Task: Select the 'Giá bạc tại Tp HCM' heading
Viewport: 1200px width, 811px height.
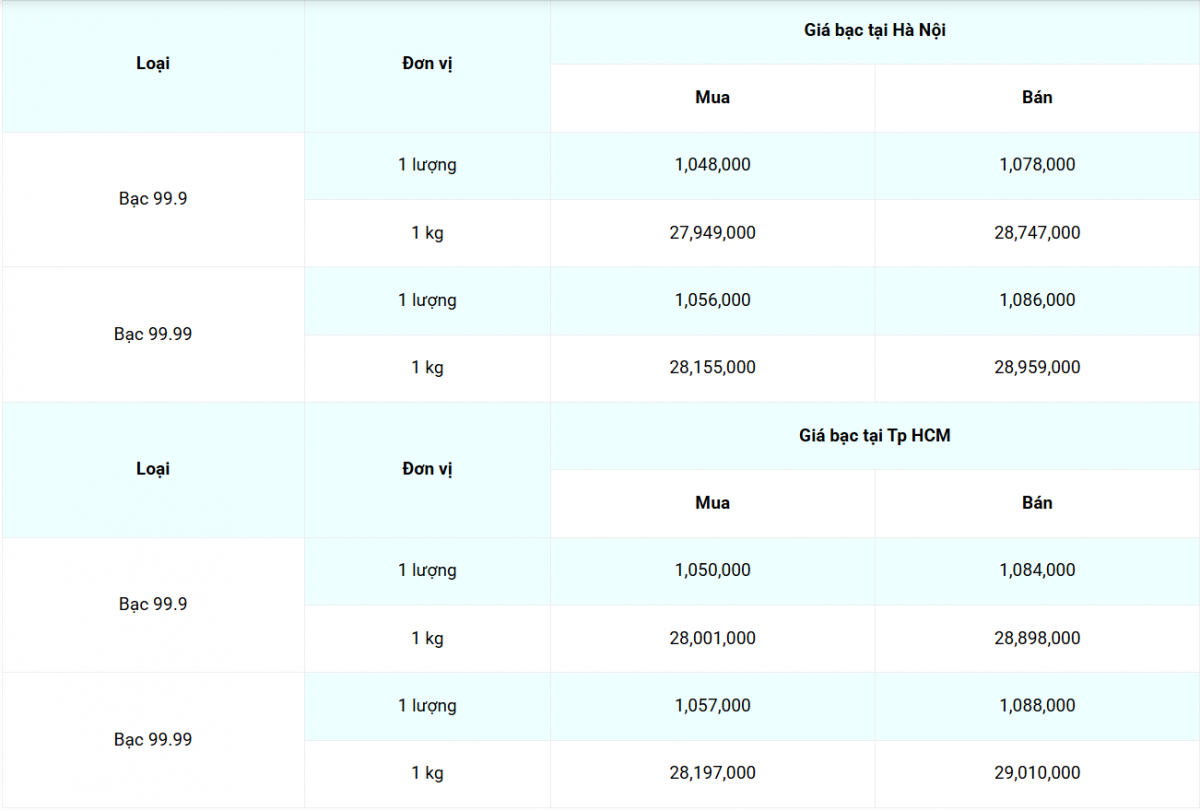Action: (874, 436)
